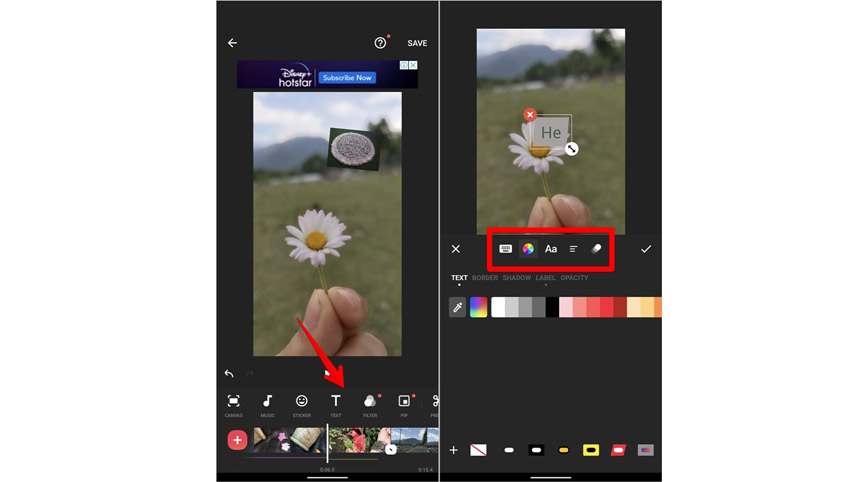The height and width of the screenshot is (482, 856).
Task: Click Subscribe Now in the Hotstar ad
Action: pos(347,78)
